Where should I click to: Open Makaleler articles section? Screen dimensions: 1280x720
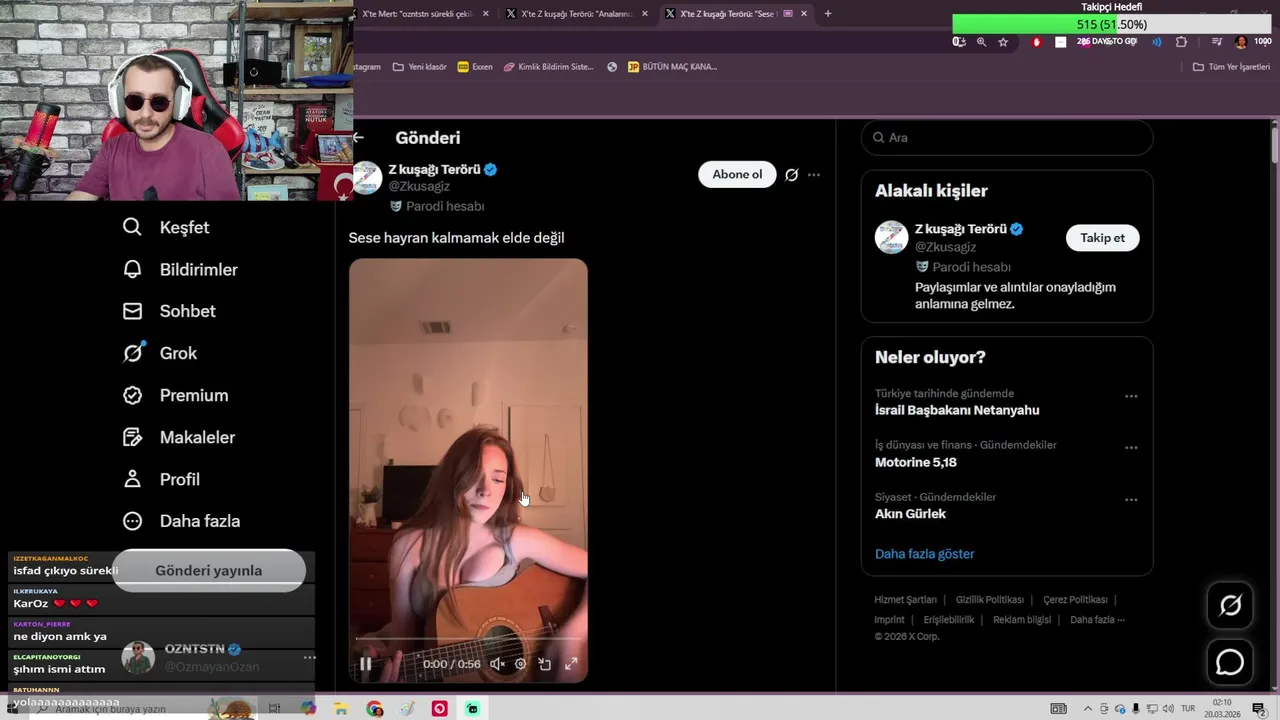click(178, 437)
